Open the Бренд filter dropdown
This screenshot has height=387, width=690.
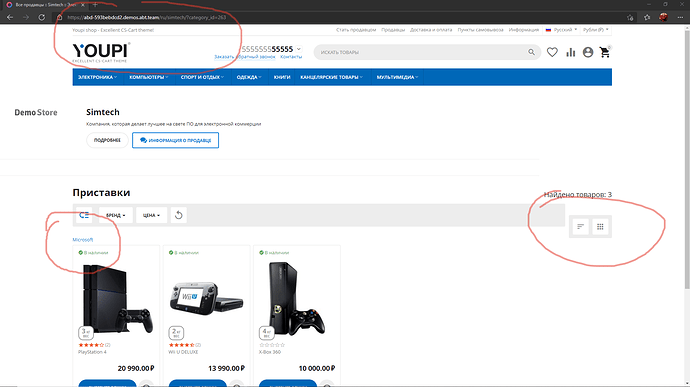pos(115,215)
